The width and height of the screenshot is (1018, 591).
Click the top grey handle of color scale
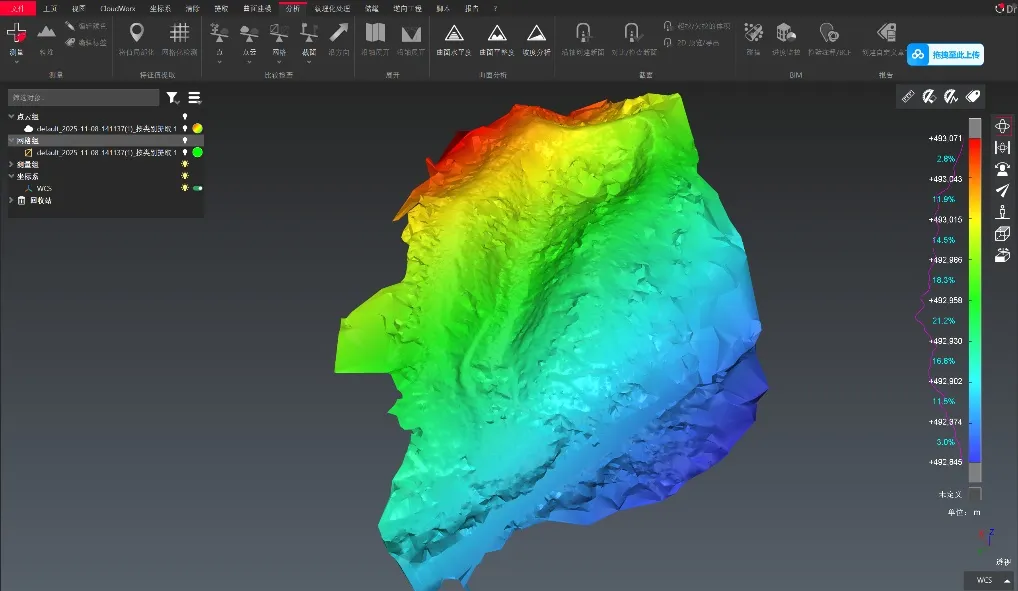click(x=975, y=127)
